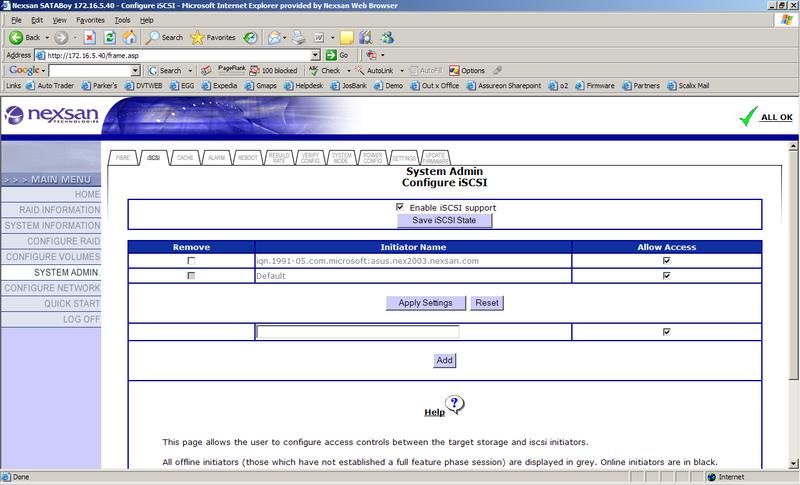Open the Google logo menu dropdown

(x=43, y=70)
